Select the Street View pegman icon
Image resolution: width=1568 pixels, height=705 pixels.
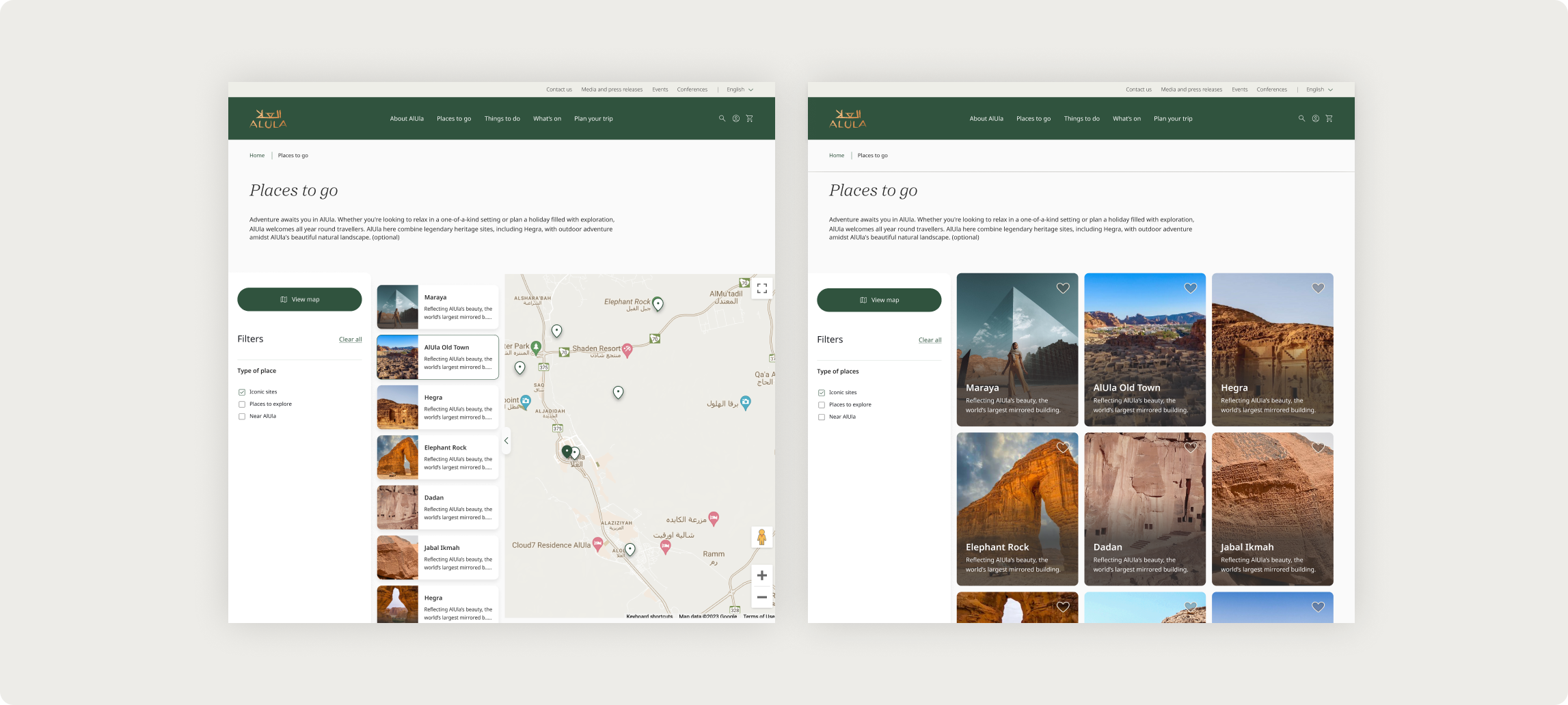pos(761,538)
